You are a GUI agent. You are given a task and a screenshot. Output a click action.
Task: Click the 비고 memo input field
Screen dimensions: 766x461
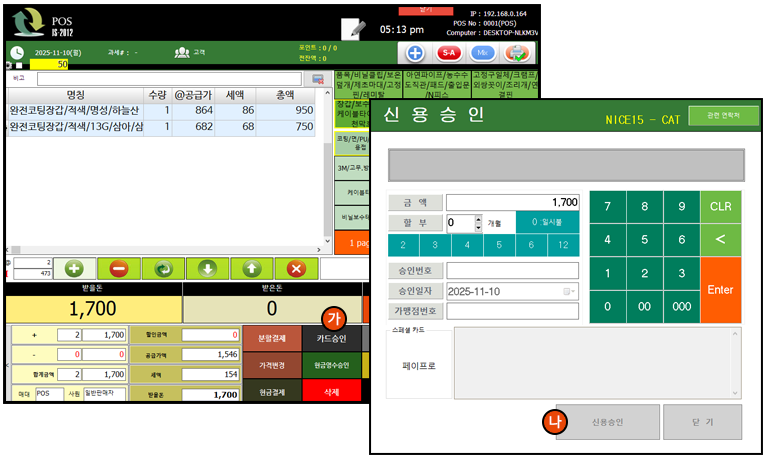click(x=170, y=79)
